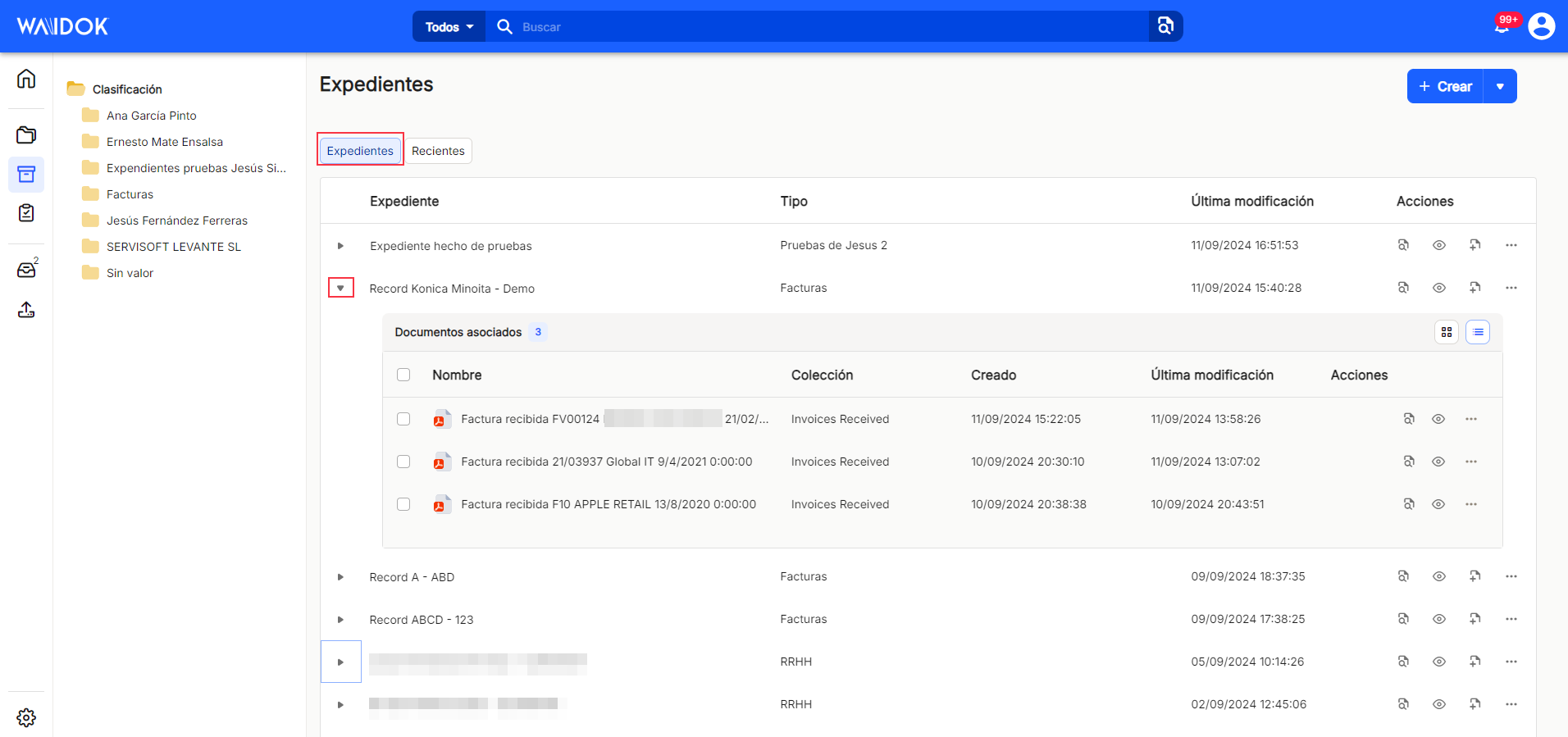Expand the RRHH row dated 02/09/2024
Image resolution: width=1568 pixels, height=737 pixels.
tap(340, 705)
